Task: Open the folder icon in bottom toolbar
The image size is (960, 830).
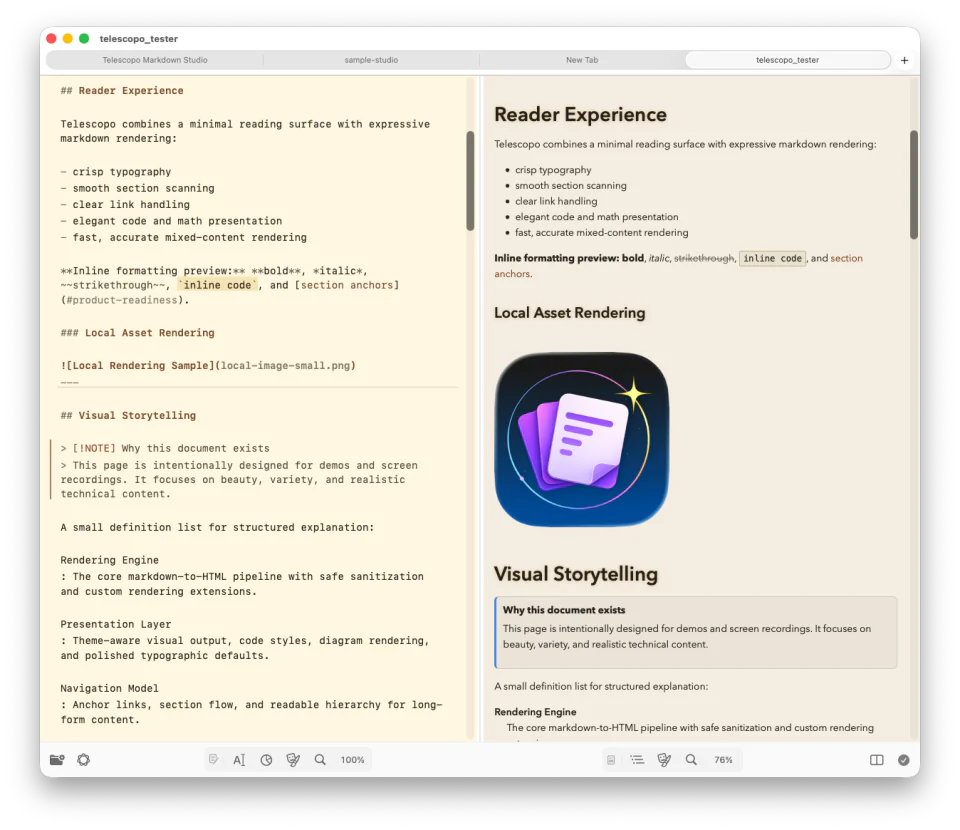Action: coord(57,760)
